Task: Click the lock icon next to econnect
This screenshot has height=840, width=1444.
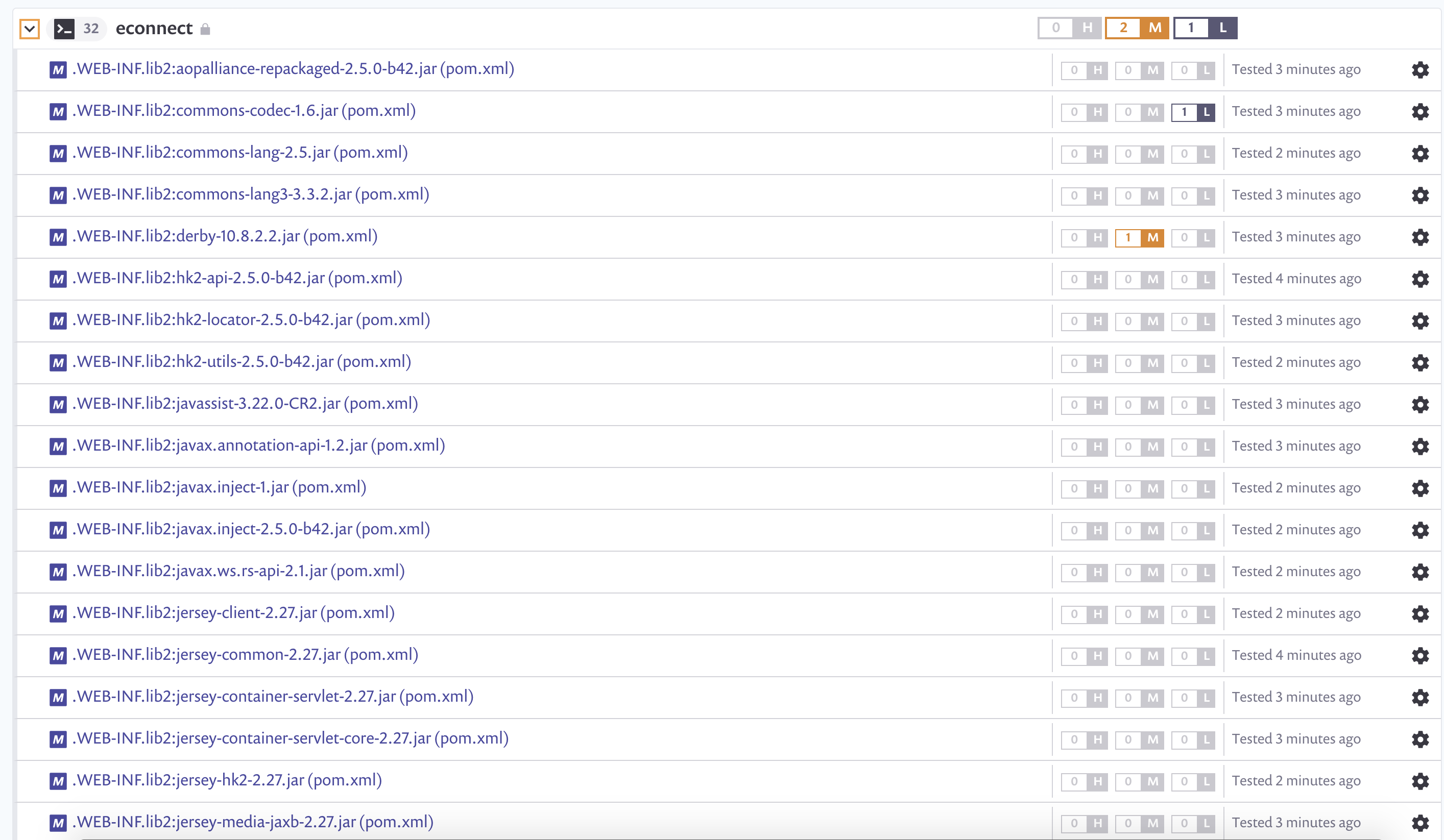Action: tap(205, 29)
